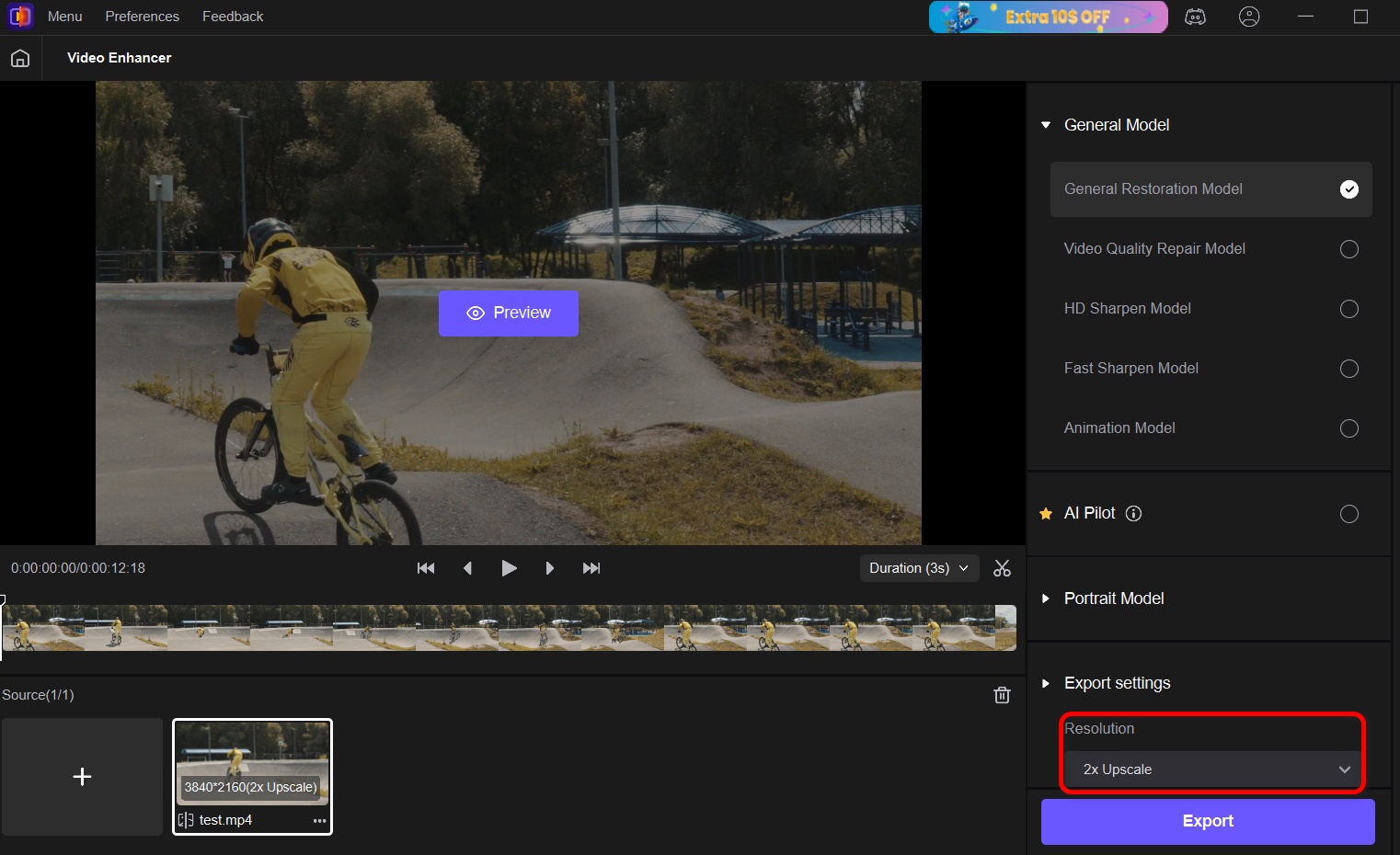Click the scissors trim icon
Screen dimensions: 1400x855
[1002, 568]
